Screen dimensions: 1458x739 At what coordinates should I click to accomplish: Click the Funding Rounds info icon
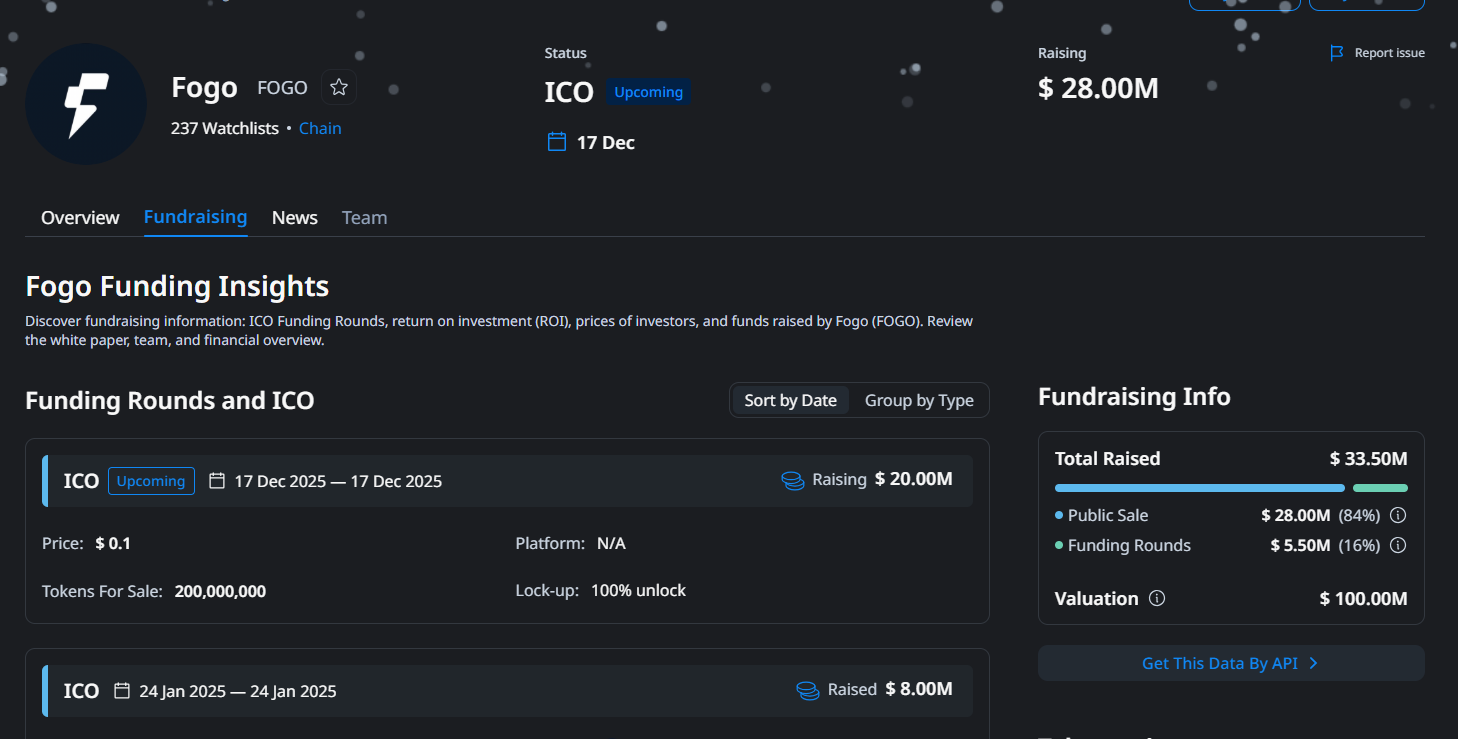click(1399, 546)
